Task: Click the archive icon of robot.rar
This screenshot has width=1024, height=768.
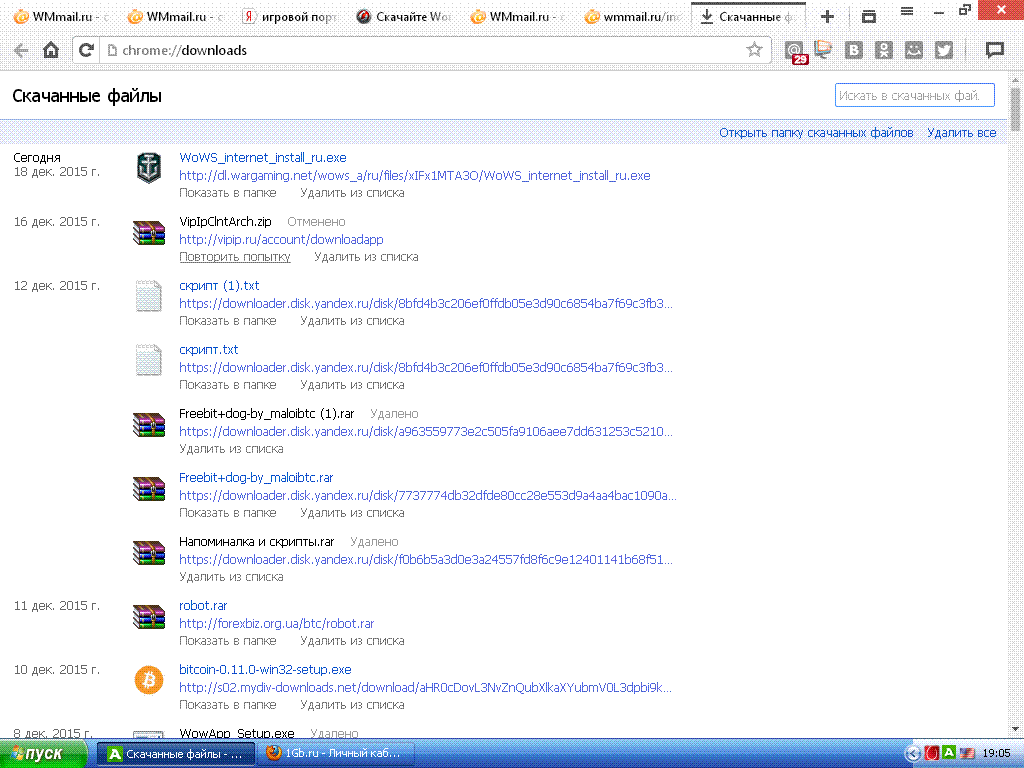Action: coord(149,616)
